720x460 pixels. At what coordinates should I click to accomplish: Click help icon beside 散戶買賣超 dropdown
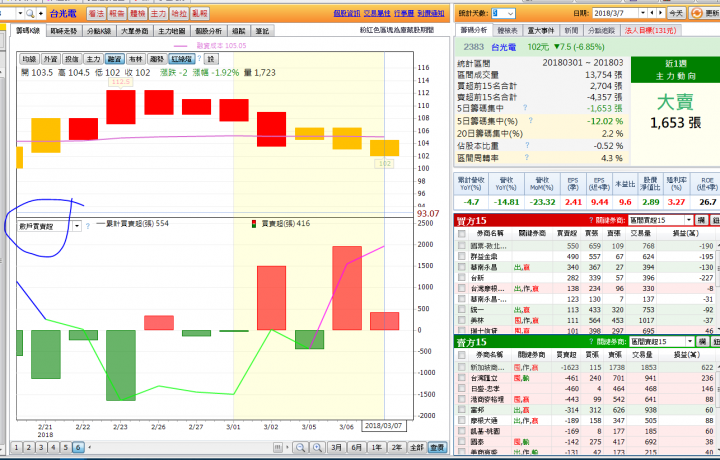pos(88,226)
